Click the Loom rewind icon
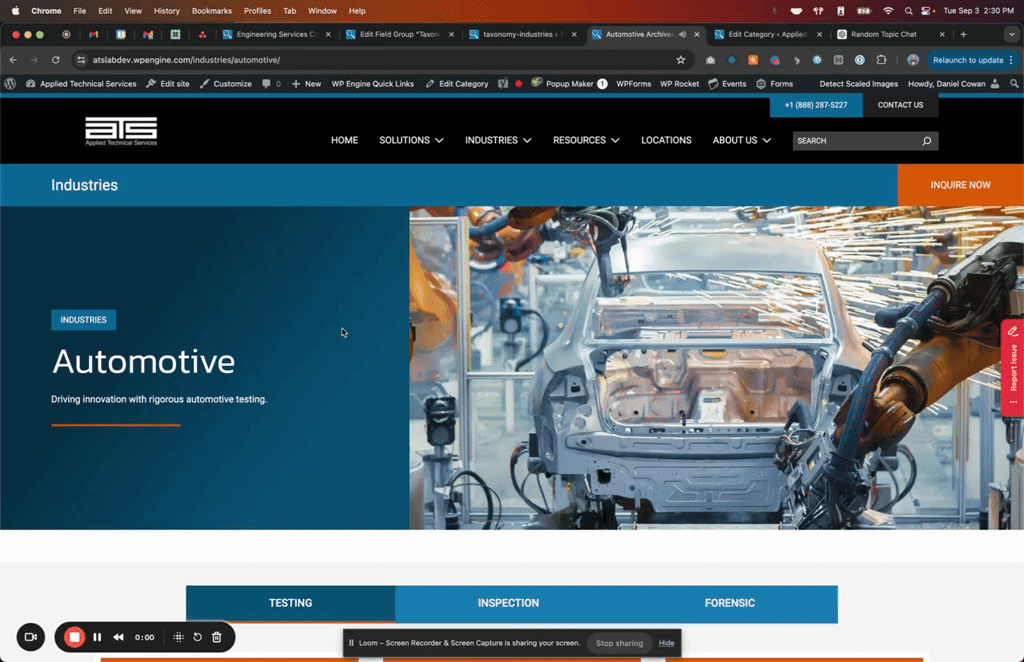The height and width of the screenshot is (662, 1024). click(x=118, y=637)
